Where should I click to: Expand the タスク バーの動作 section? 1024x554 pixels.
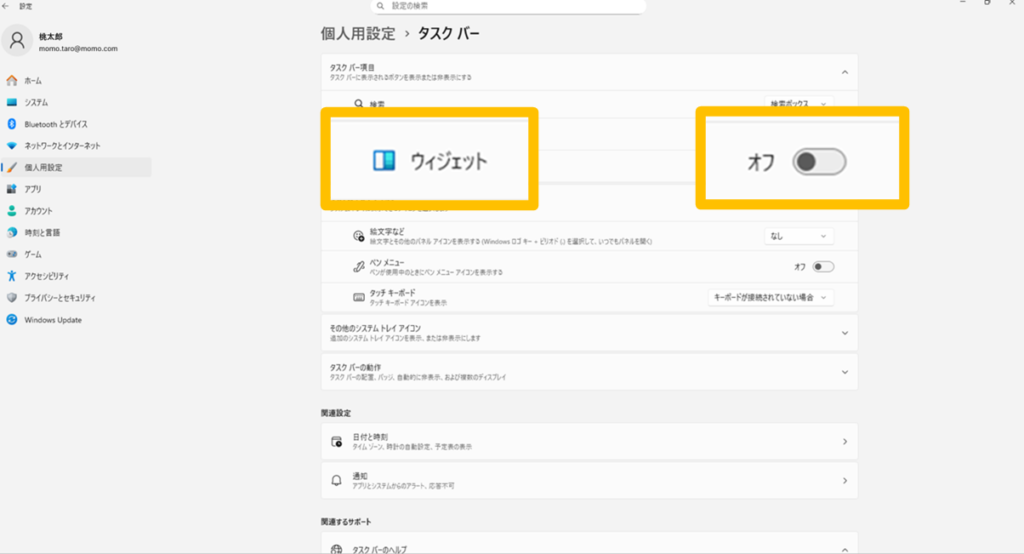click(x=844, y=372)
